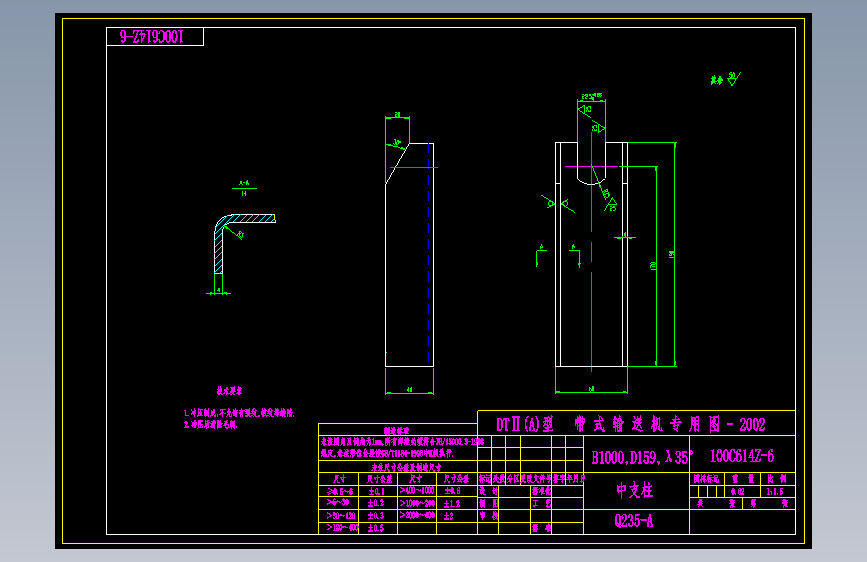Image resolution: width=867 pixels, height=562 pixels.
Task: Click the "±0.2" tolerance cell
Action: pyautogui.click(x=377, y=503)
